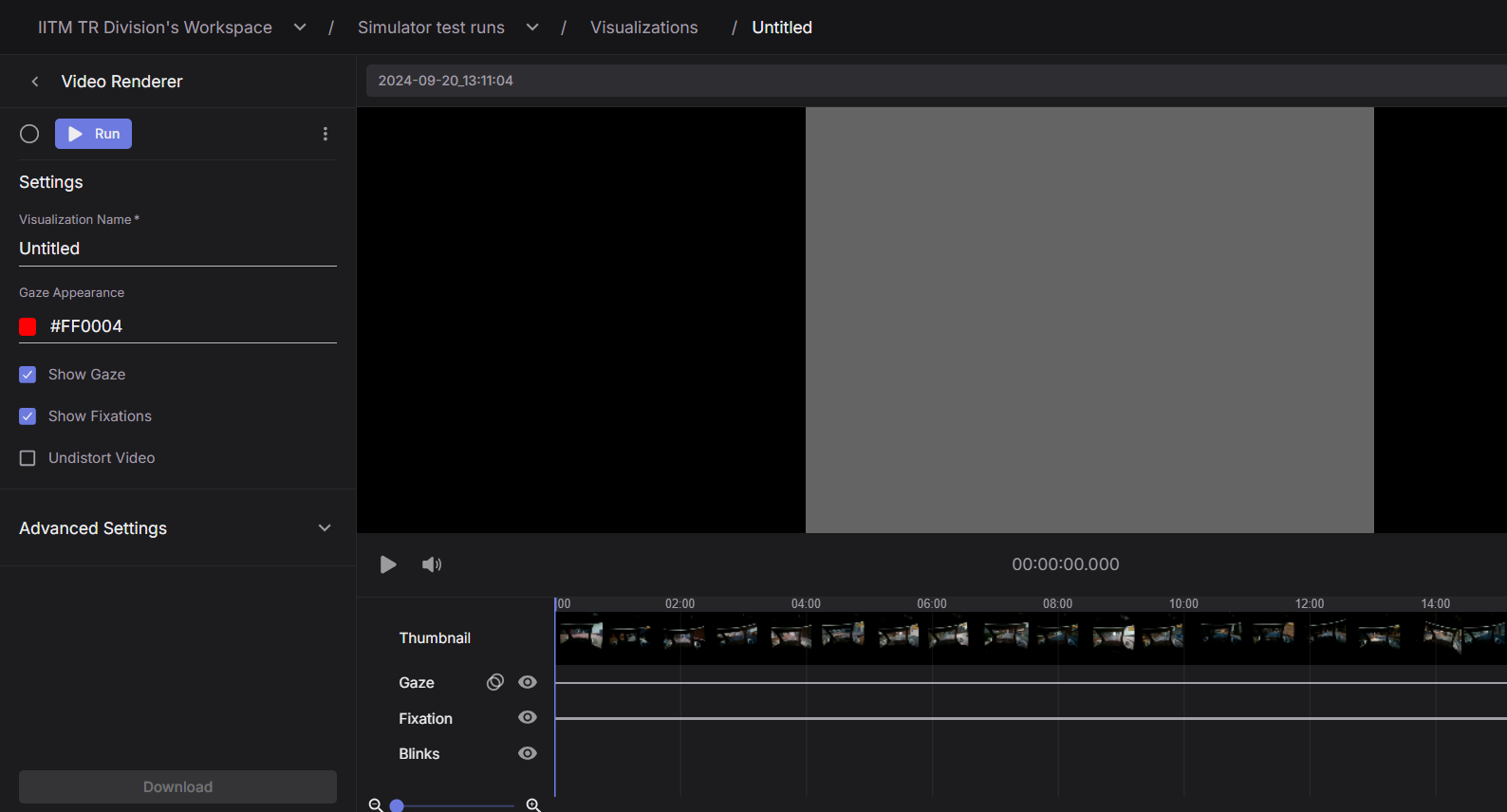Click the Gaze track line
Viewport: 1507px width, 812px height.
click(1031, 682)
